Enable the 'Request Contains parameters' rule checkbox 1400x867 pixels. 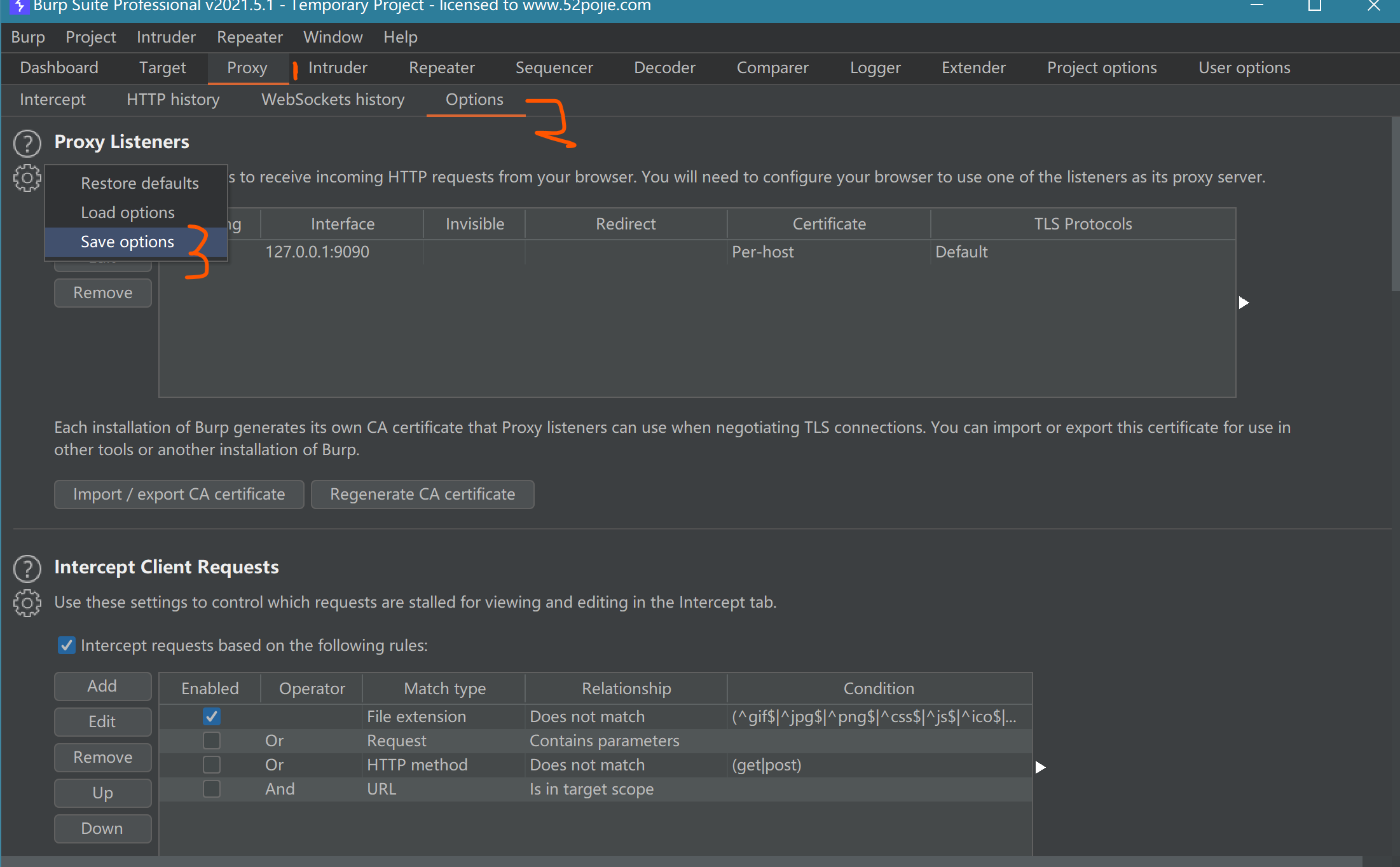(x=212, y=741)
